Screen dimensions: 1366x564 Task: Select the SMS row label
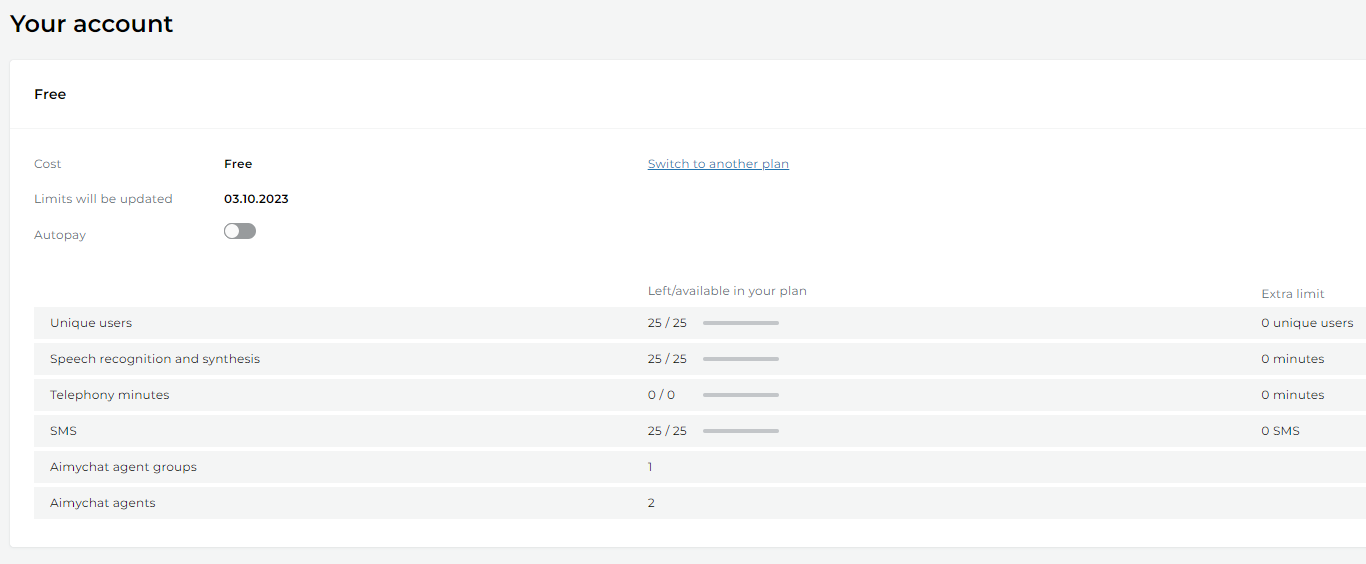click(63, 431)
